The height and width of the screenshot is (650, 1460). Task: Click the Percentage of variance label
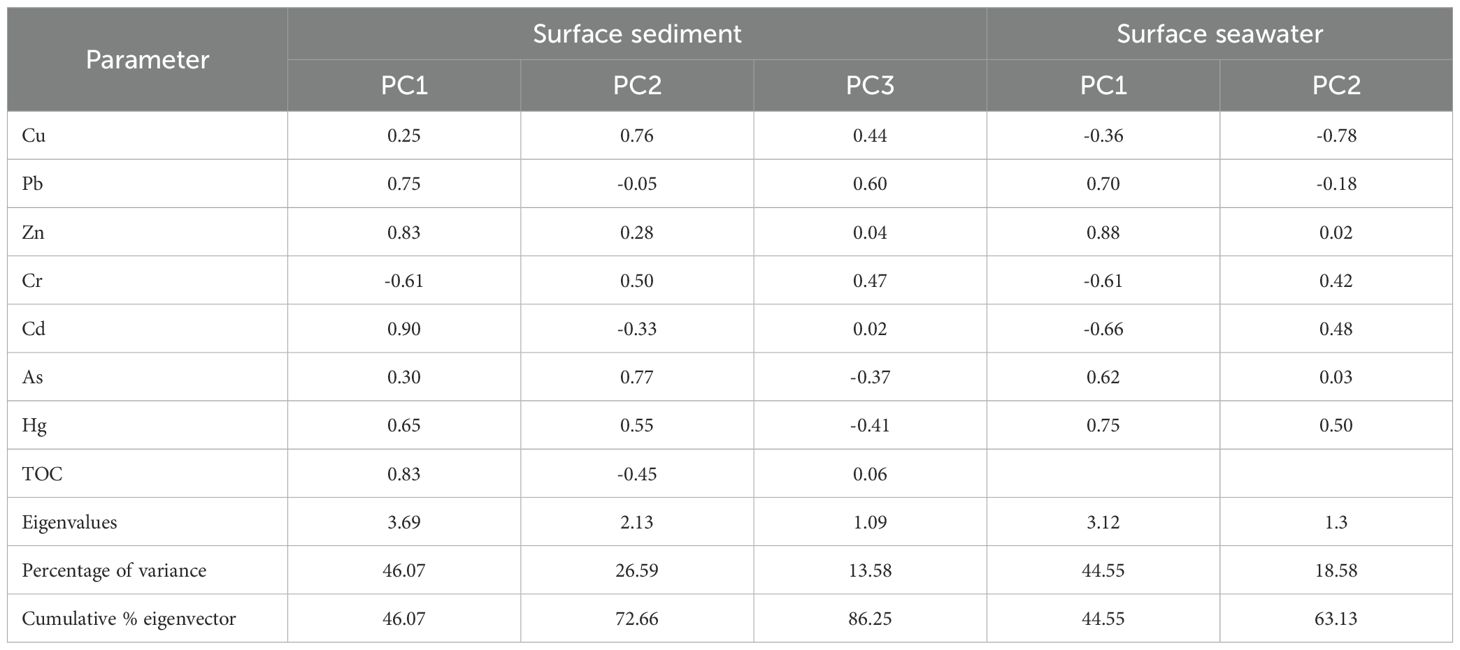(114, 570)
